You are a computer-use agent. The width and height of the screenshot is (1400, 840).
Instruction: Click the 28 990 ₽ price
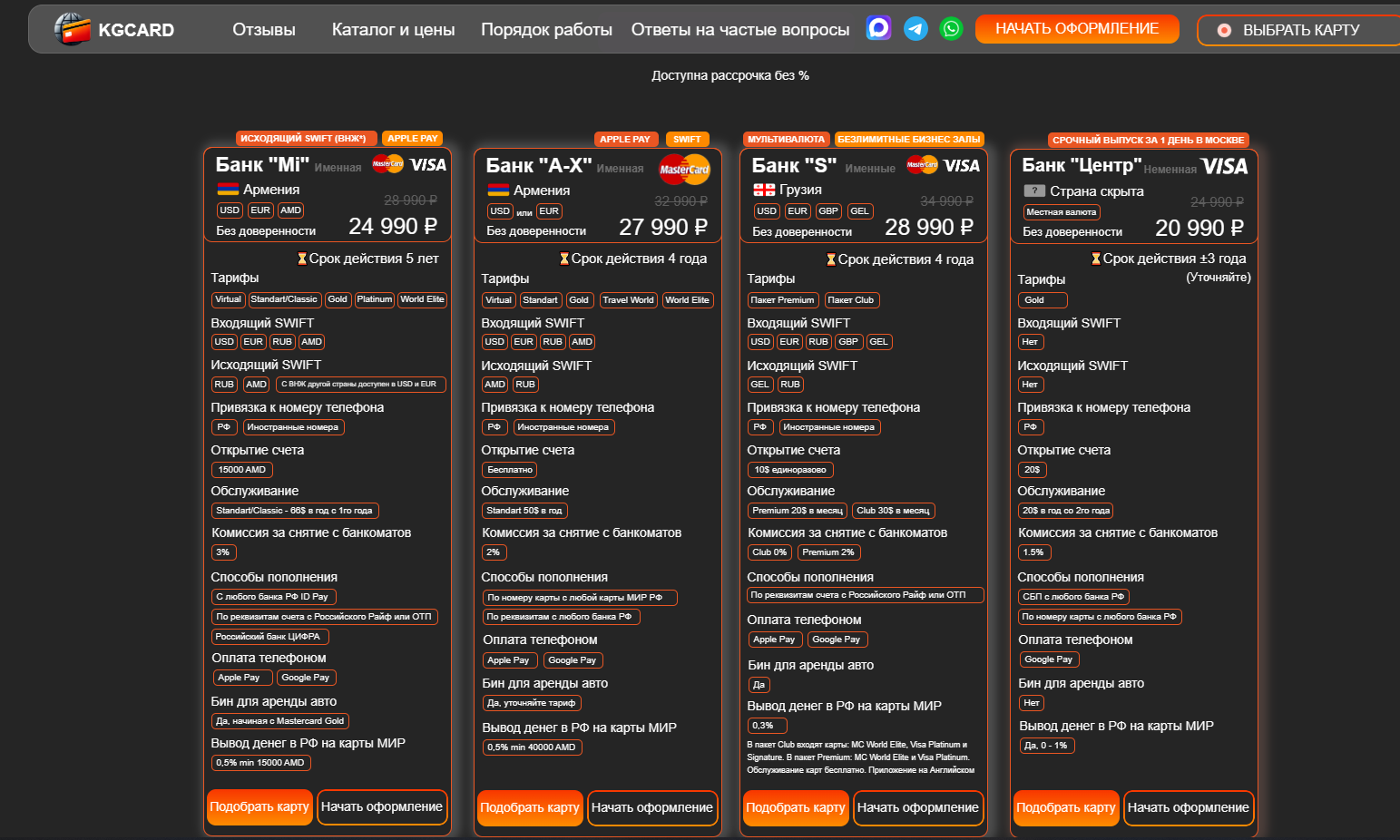(929, 227)
